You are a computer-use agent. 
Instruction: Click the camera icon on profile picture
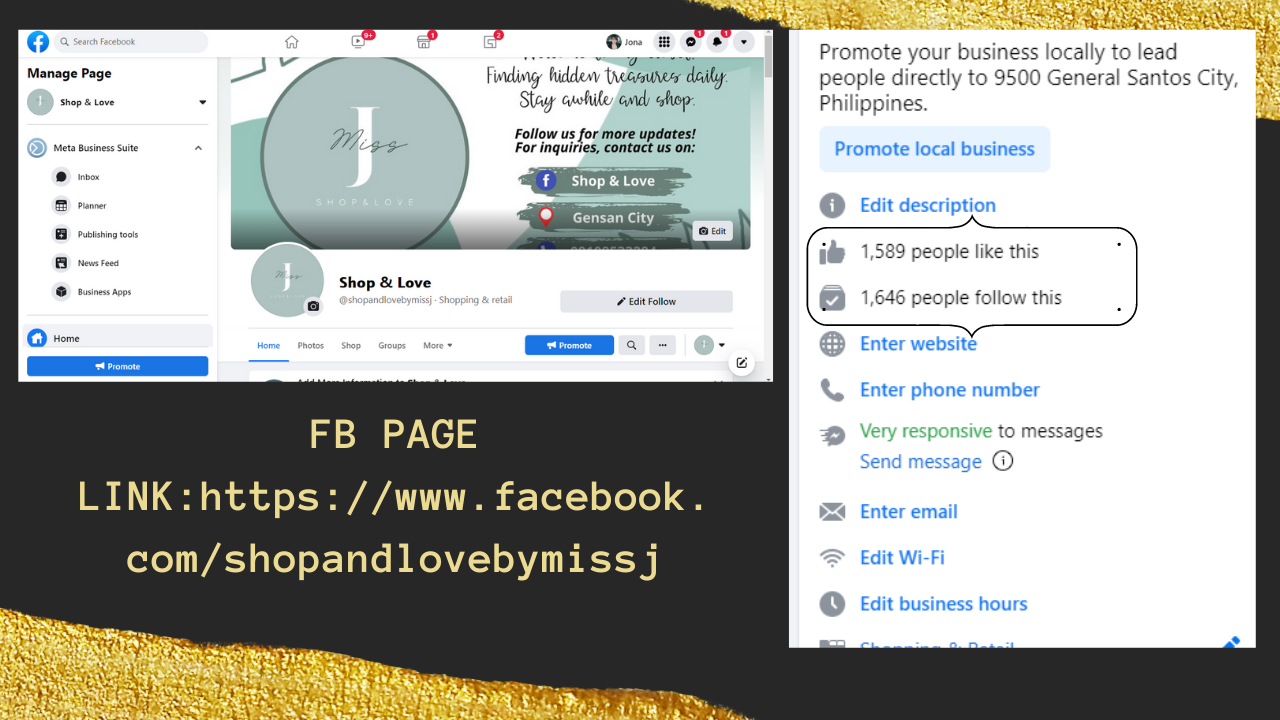click(313, 306)
